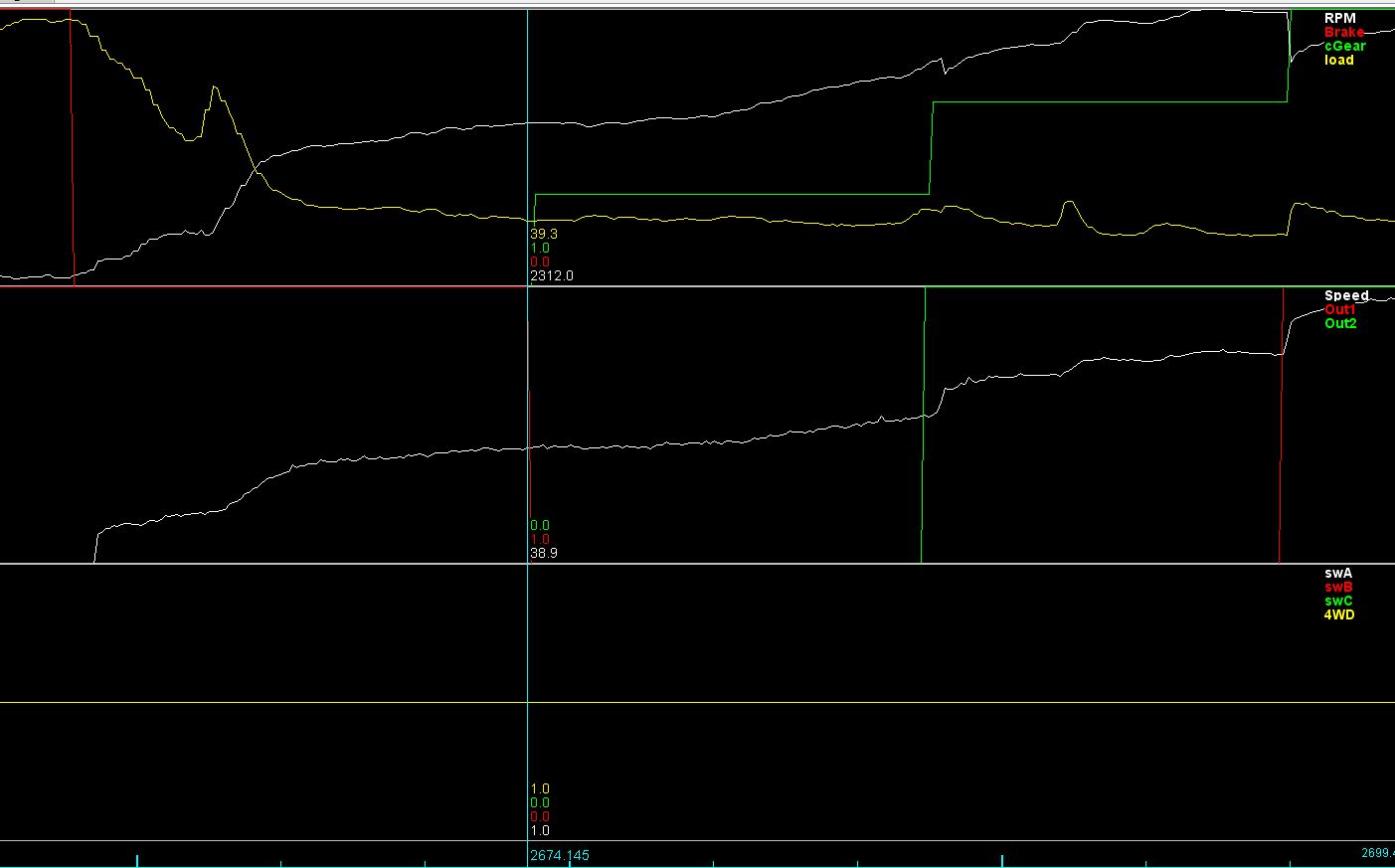Click the 4WD channel label

point(1338,614)
